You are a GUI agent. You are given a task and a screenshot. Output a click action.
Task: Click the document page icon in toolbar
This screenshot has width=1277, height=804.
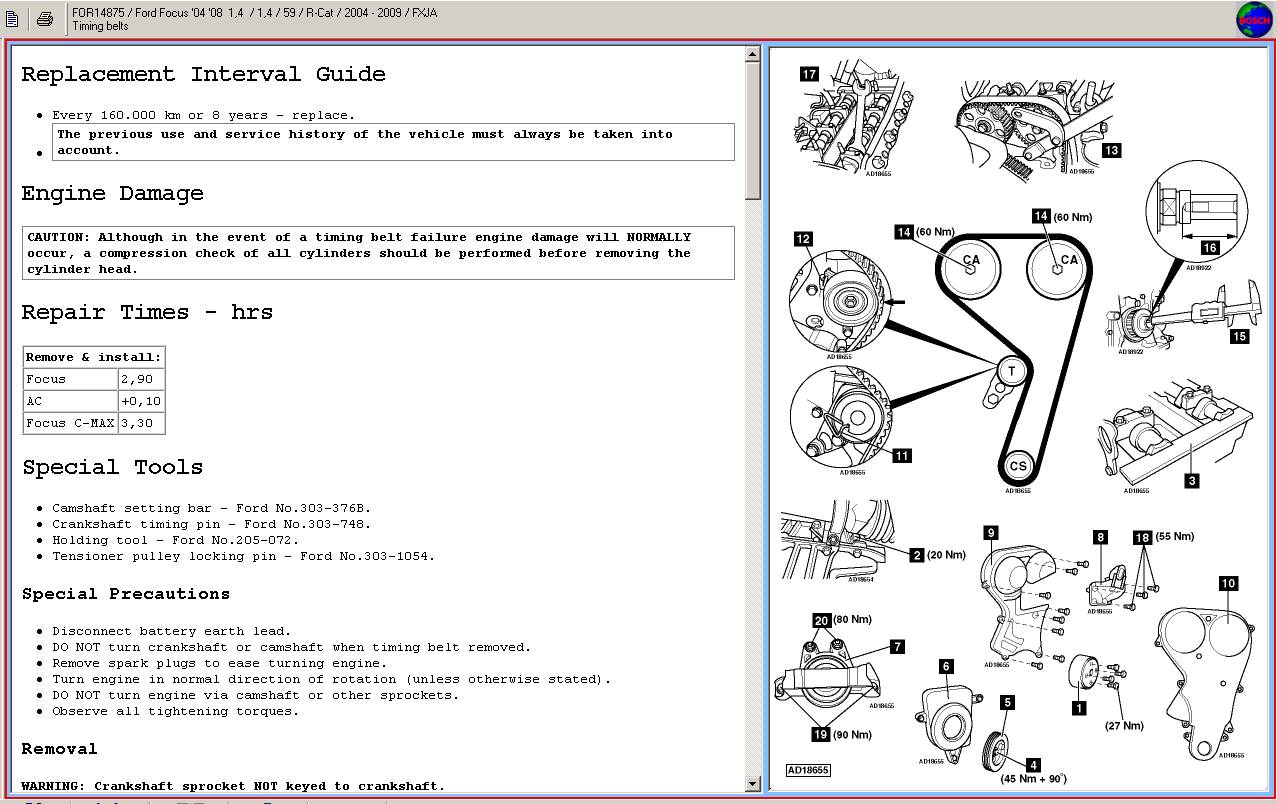pos(13,18)
